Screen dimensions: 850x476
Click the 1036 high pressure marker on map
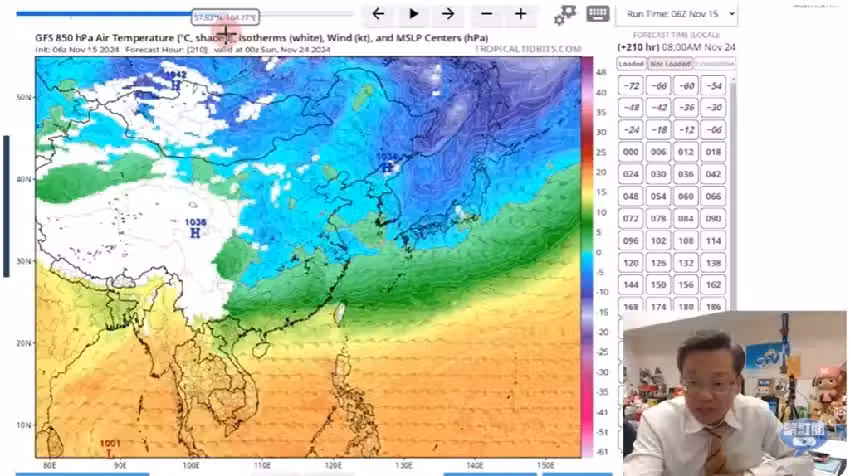(x=195, y=227)
